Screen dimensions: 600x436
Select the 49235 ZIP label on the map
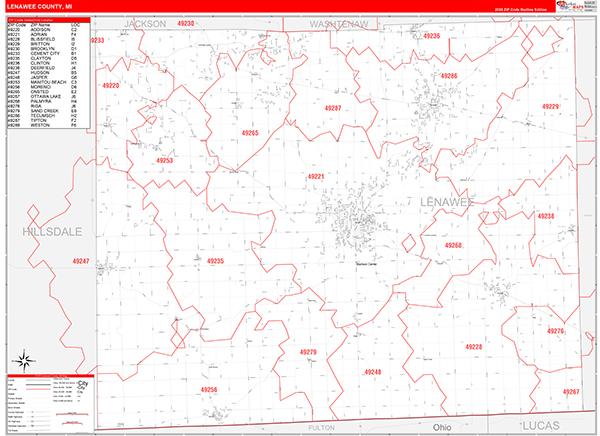pos(215,261)
